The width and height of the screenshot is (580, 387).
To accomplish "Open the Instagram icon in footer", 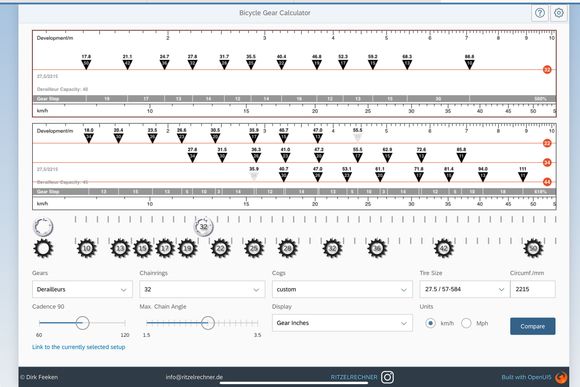I will tap(387, 377).
